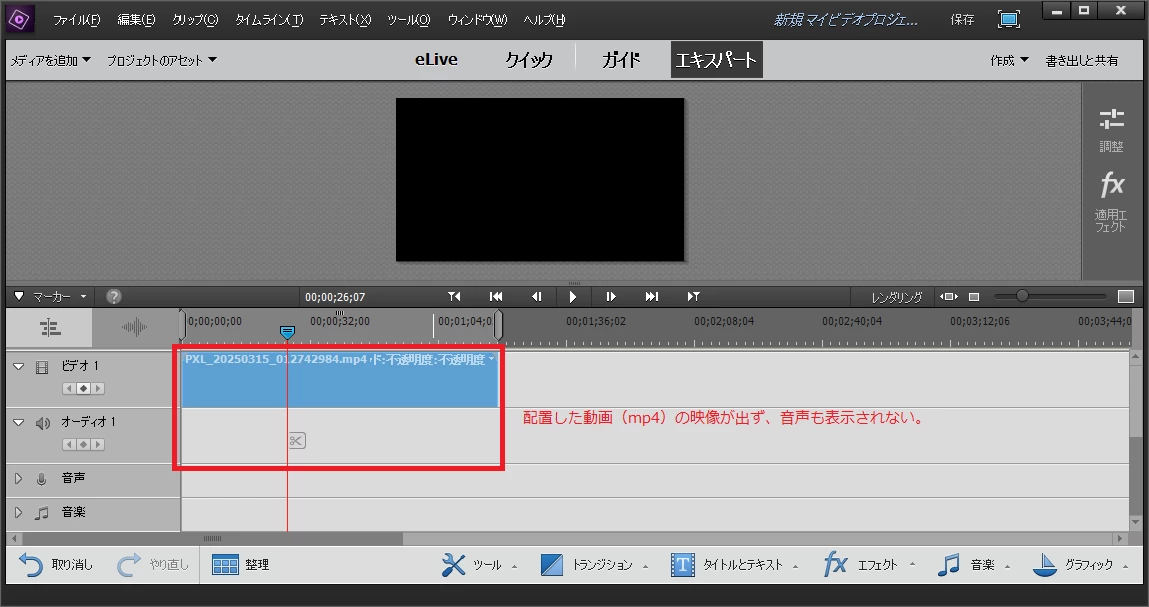Add keyframe on オーディオ 1 track
Viewport: 1149px width, 607px height.
84,444
